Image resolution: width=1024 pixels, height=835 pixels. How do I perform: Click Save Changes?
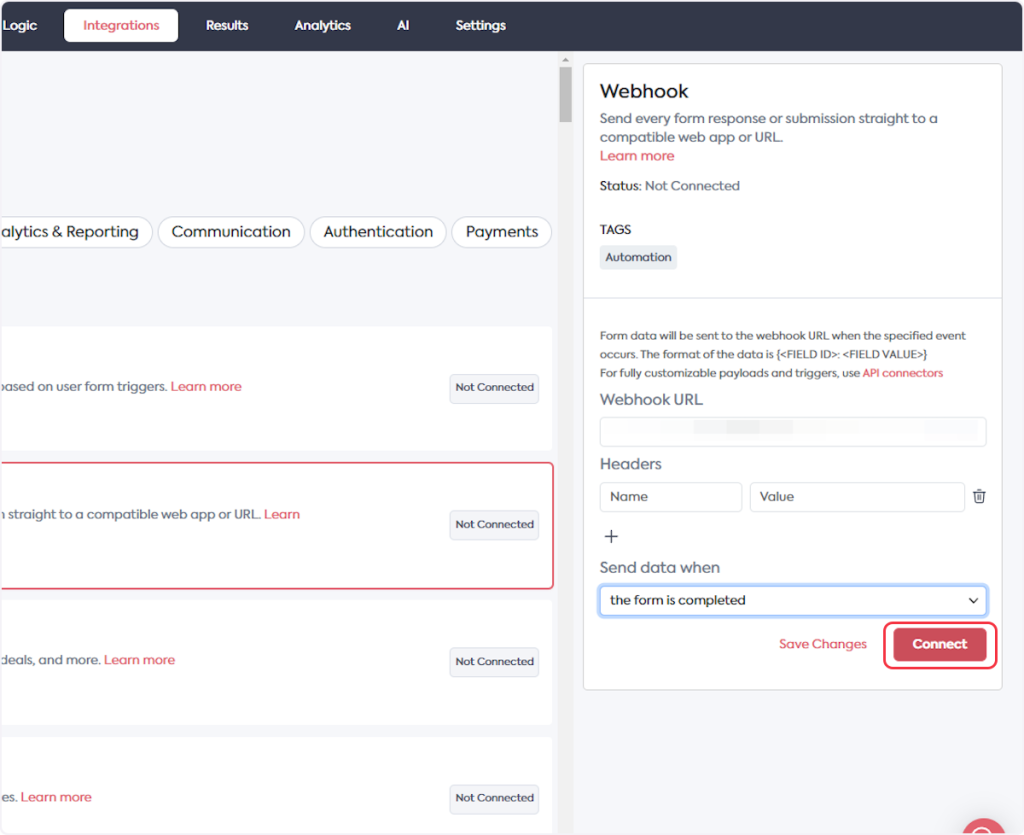coord(822,644)
